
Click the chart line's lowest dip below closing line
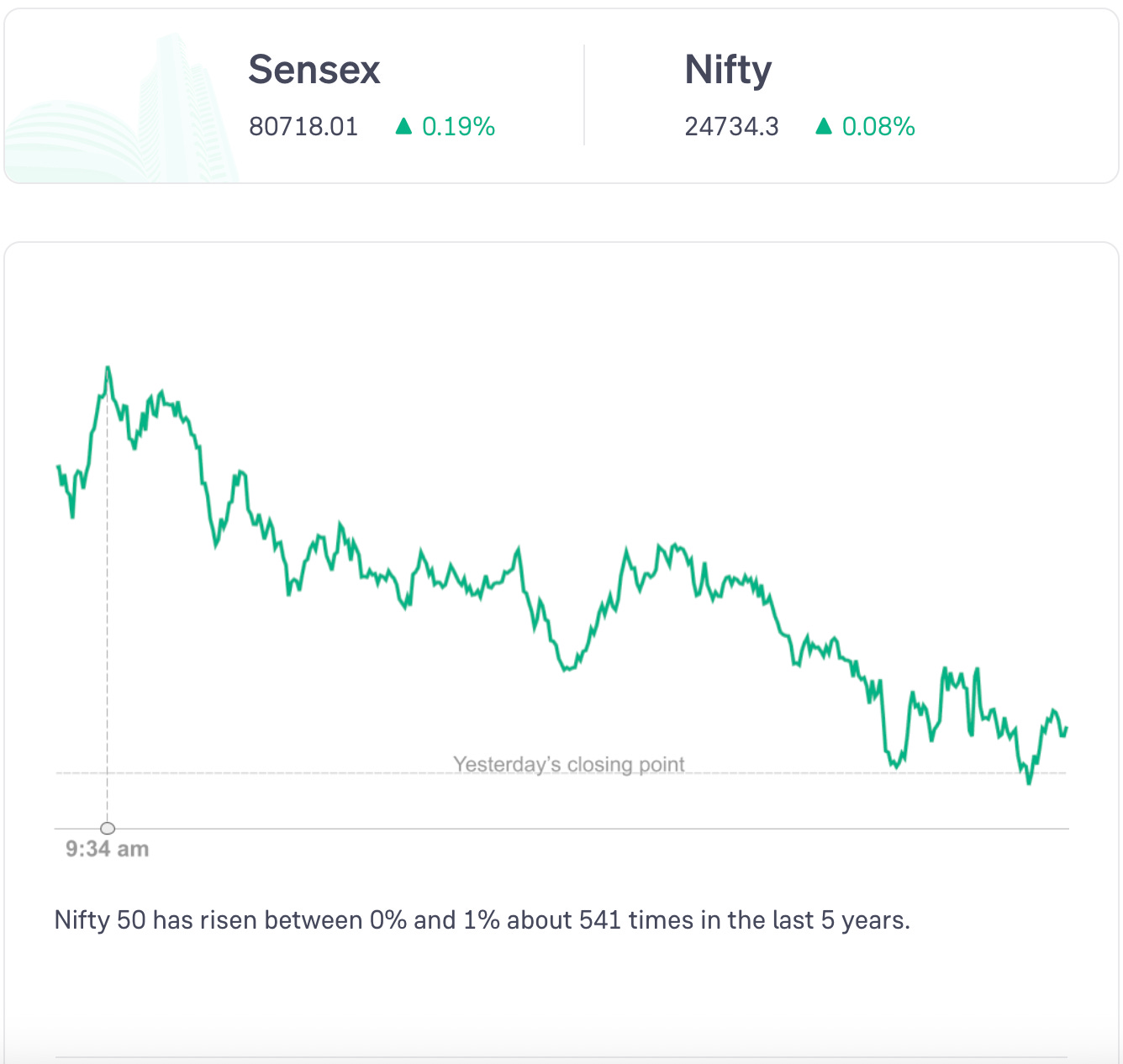(1029, 782)
